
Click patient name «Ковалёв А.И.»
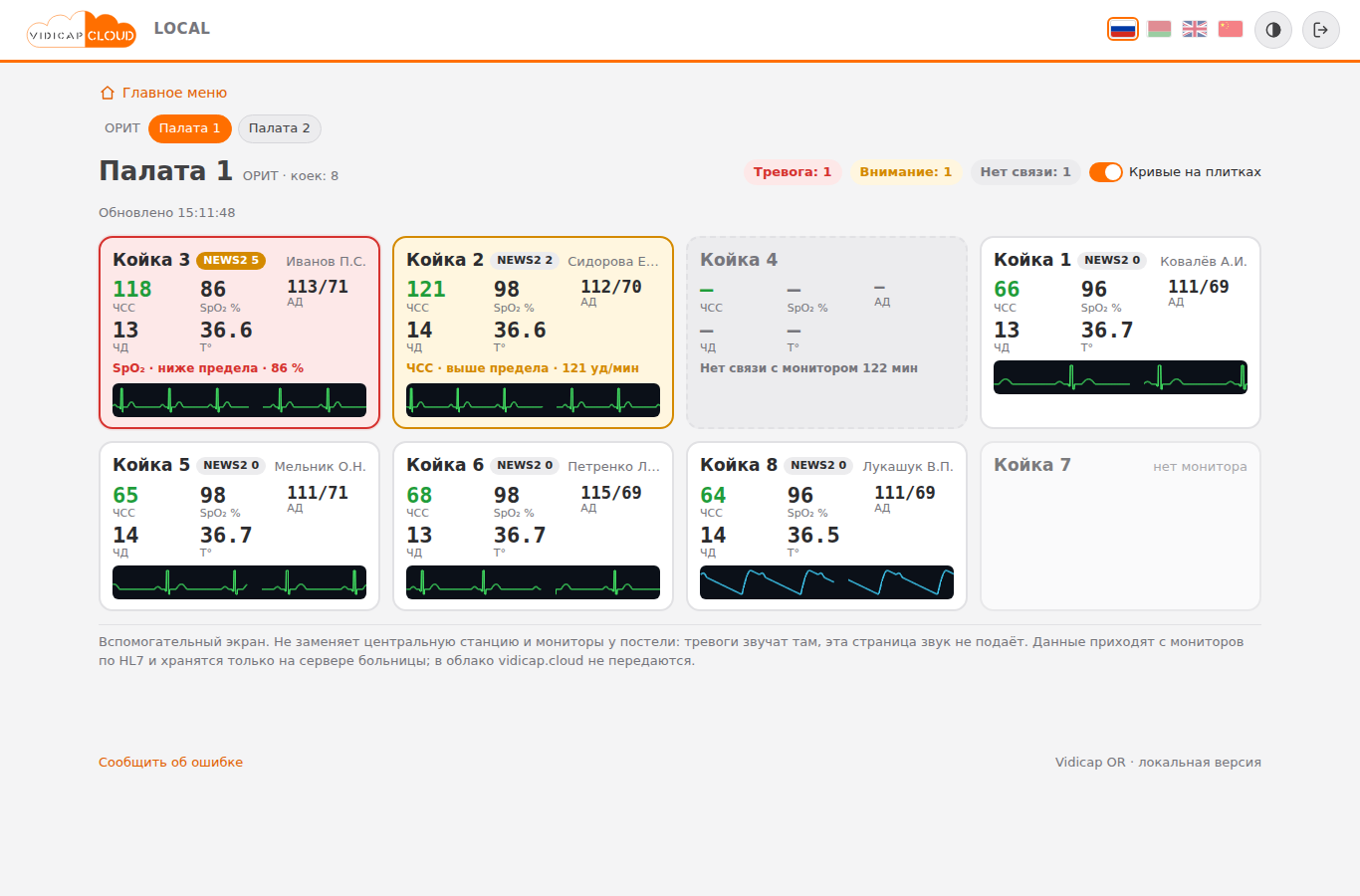(x=1204, y=262)
